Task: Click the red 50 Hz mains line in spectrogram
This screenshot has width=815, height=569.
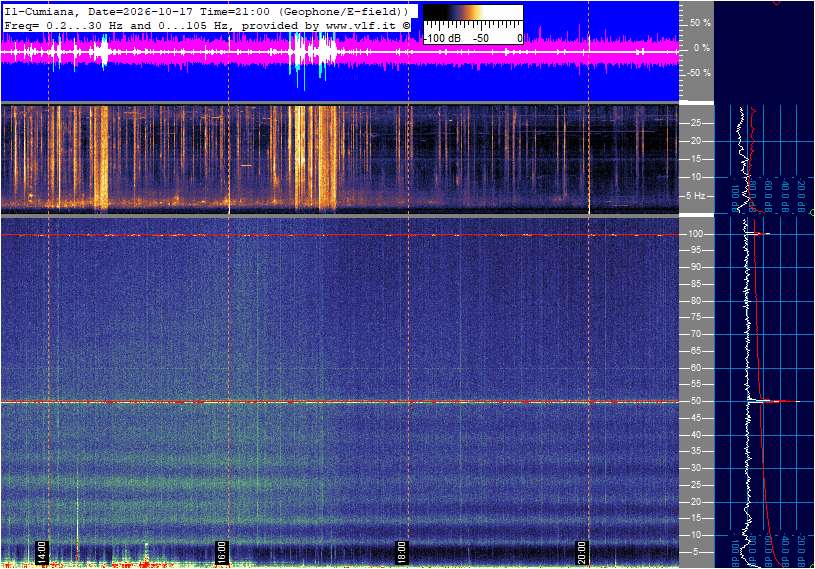Action: coord(339,402)
